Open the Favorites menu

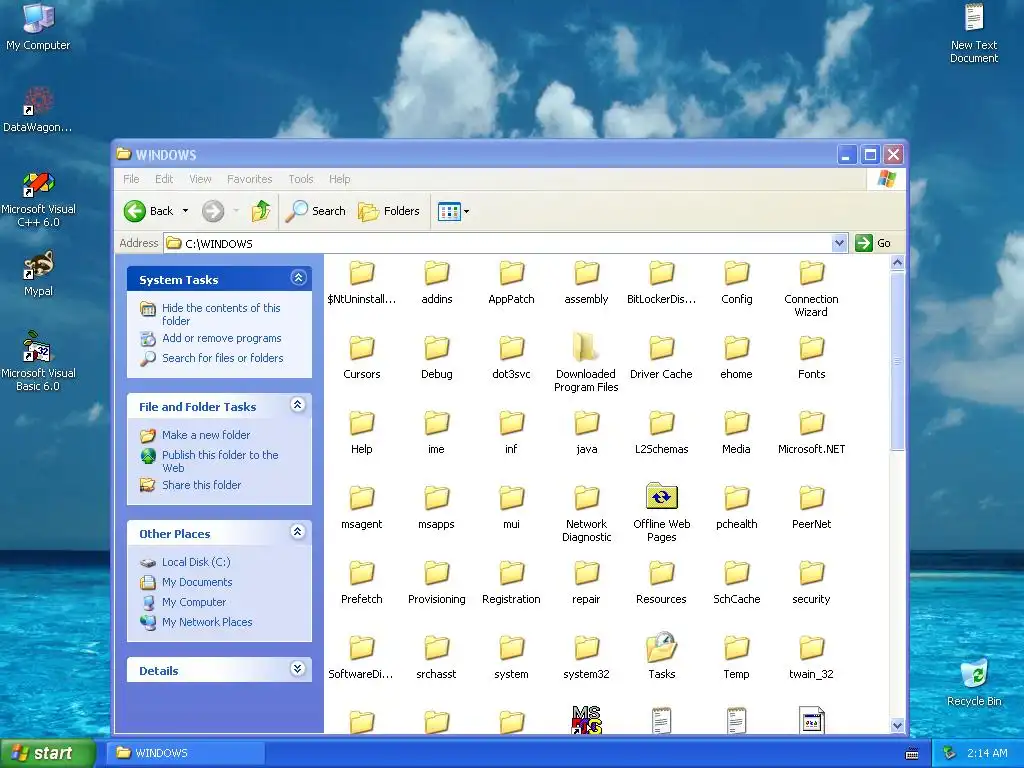click(249, 179)
